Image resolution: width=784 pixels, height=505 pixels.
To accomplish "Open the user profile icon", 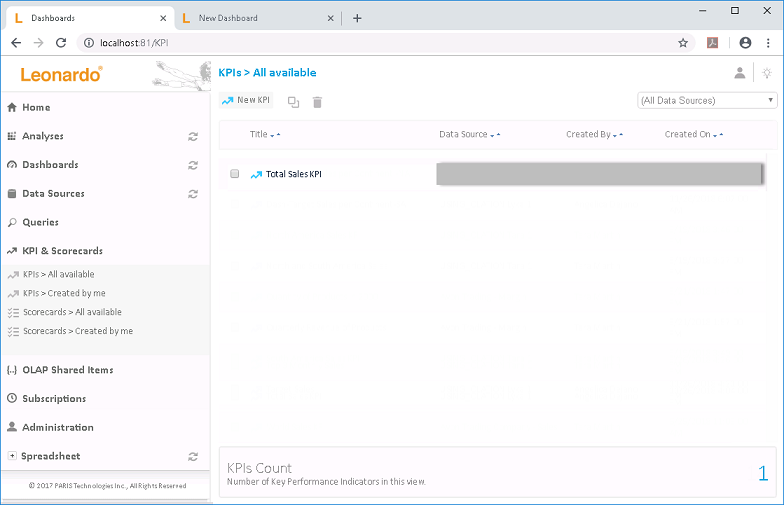I will [x=739, y=73].
